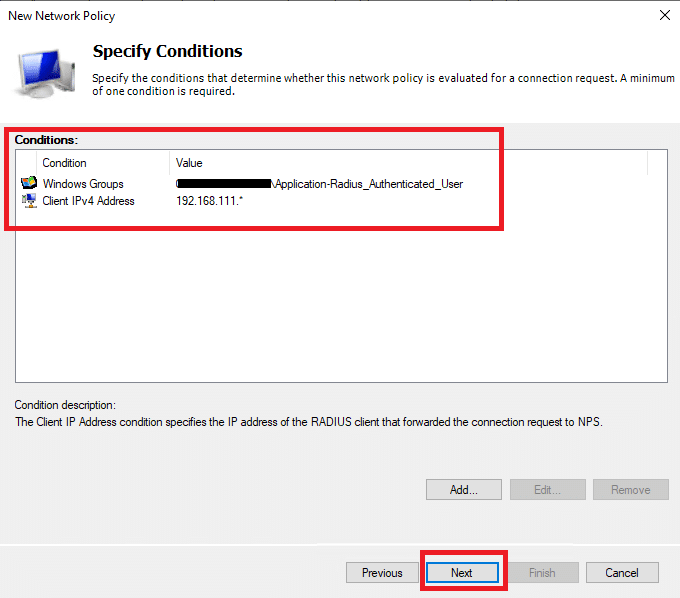The image size is (680, 598).
Task: Select the Client IPv4 Address row label
Action: pyautogui.click(x=88, y=201)
